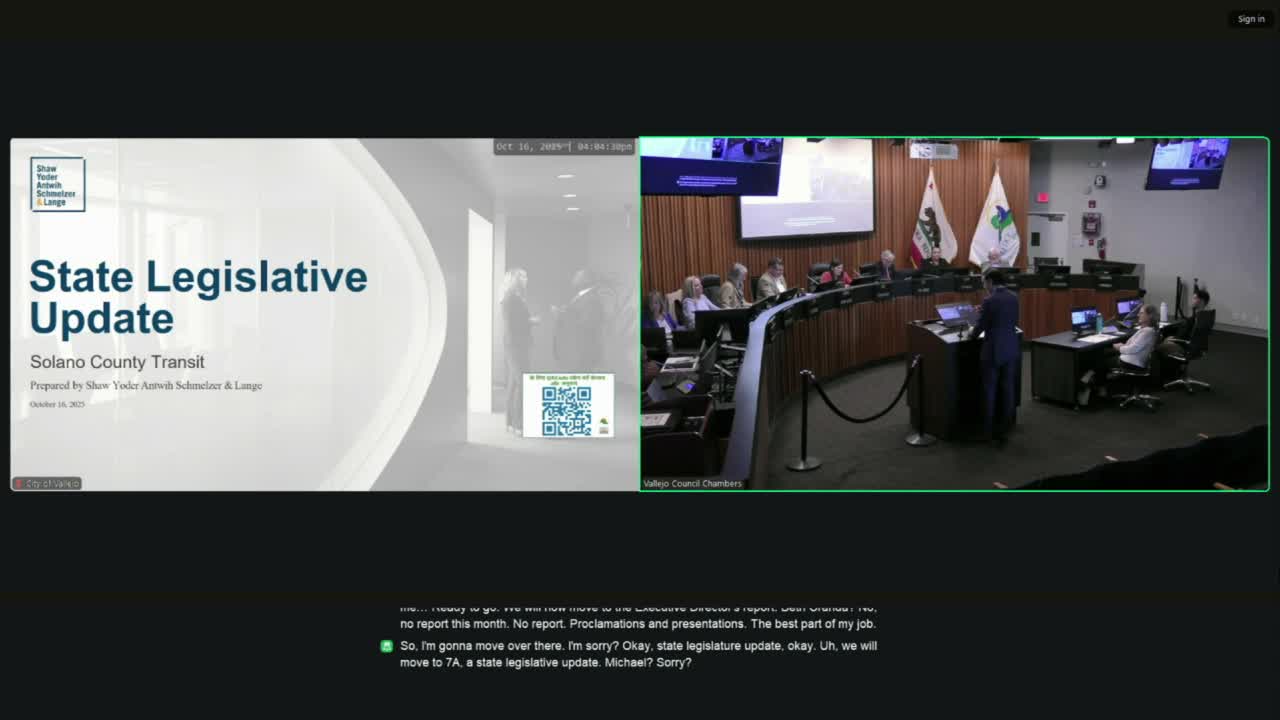Select the QR code on the slide

coord(567,410)
